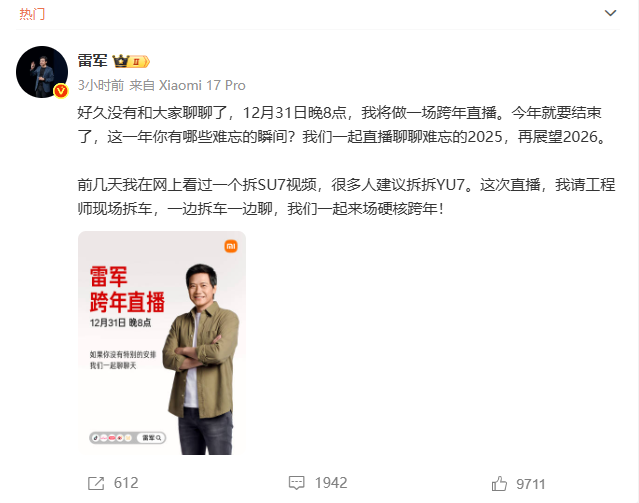The height and width of the screenshot is (503, 639).
Task: Click the orange Mi logo on poster
Action: point(231,246)
